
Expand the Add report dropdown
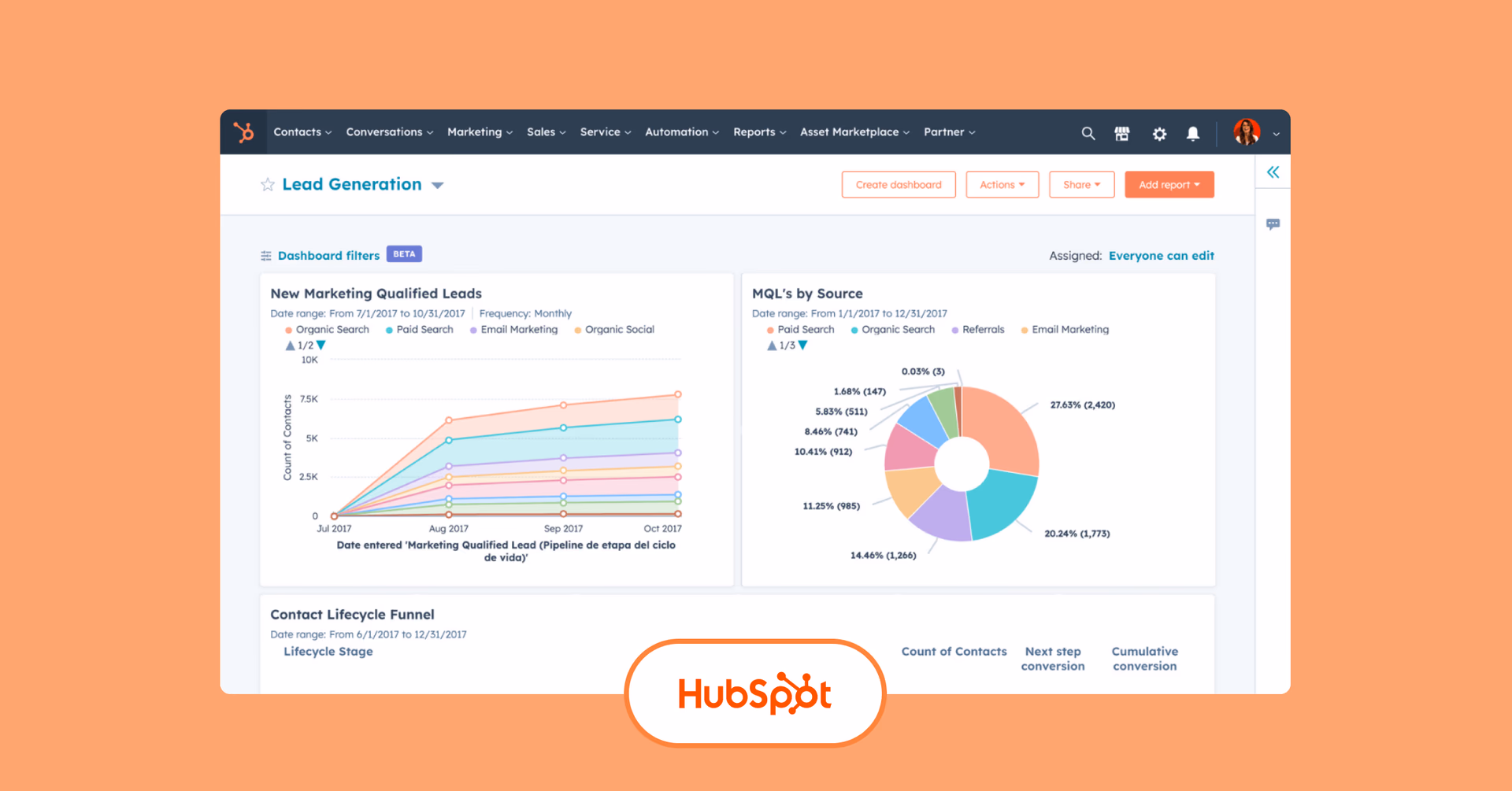[1169, 185]
